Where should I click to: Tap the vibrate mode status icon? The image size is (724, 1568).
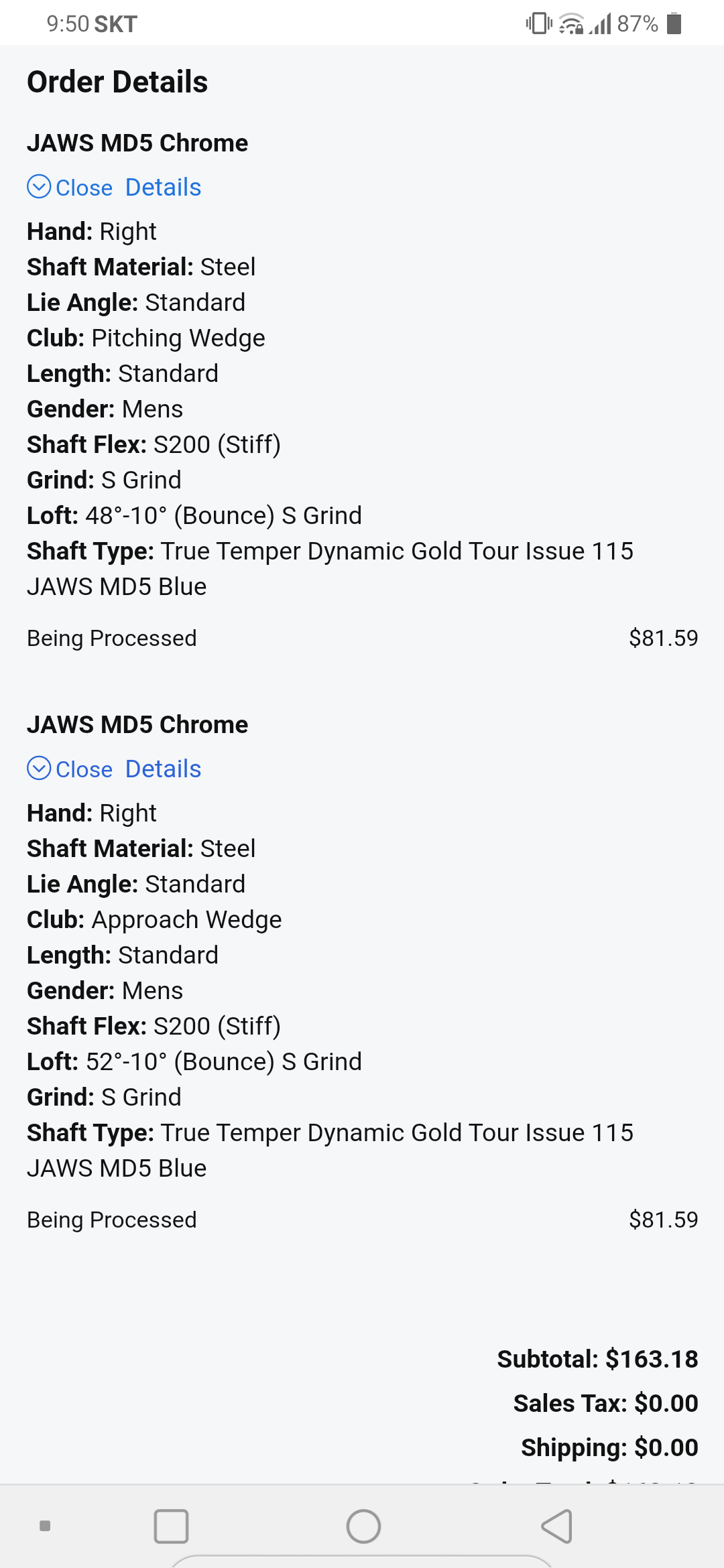click(x=538, y=23)
